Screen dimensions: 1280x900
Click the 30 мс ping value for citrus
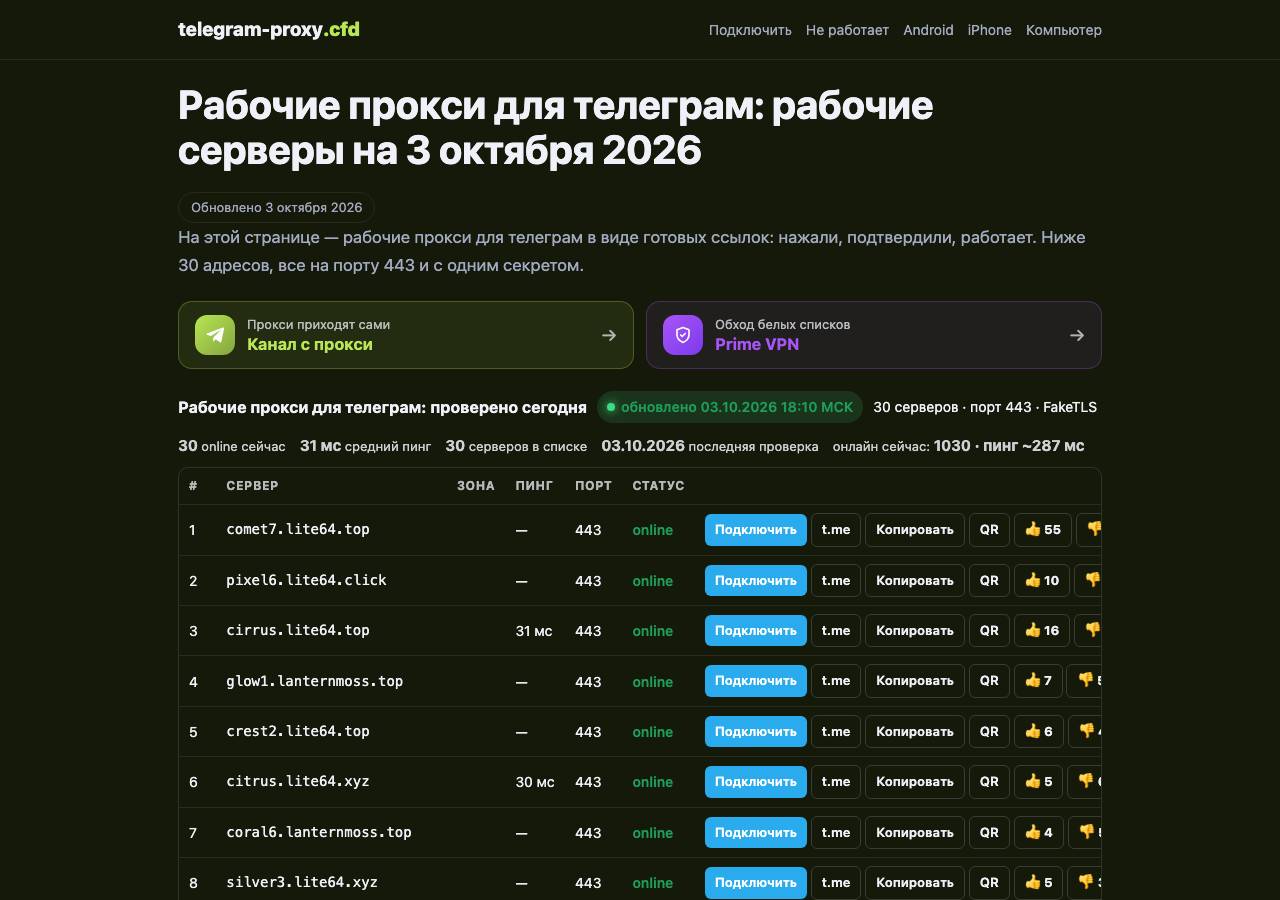tap(535, 782)
